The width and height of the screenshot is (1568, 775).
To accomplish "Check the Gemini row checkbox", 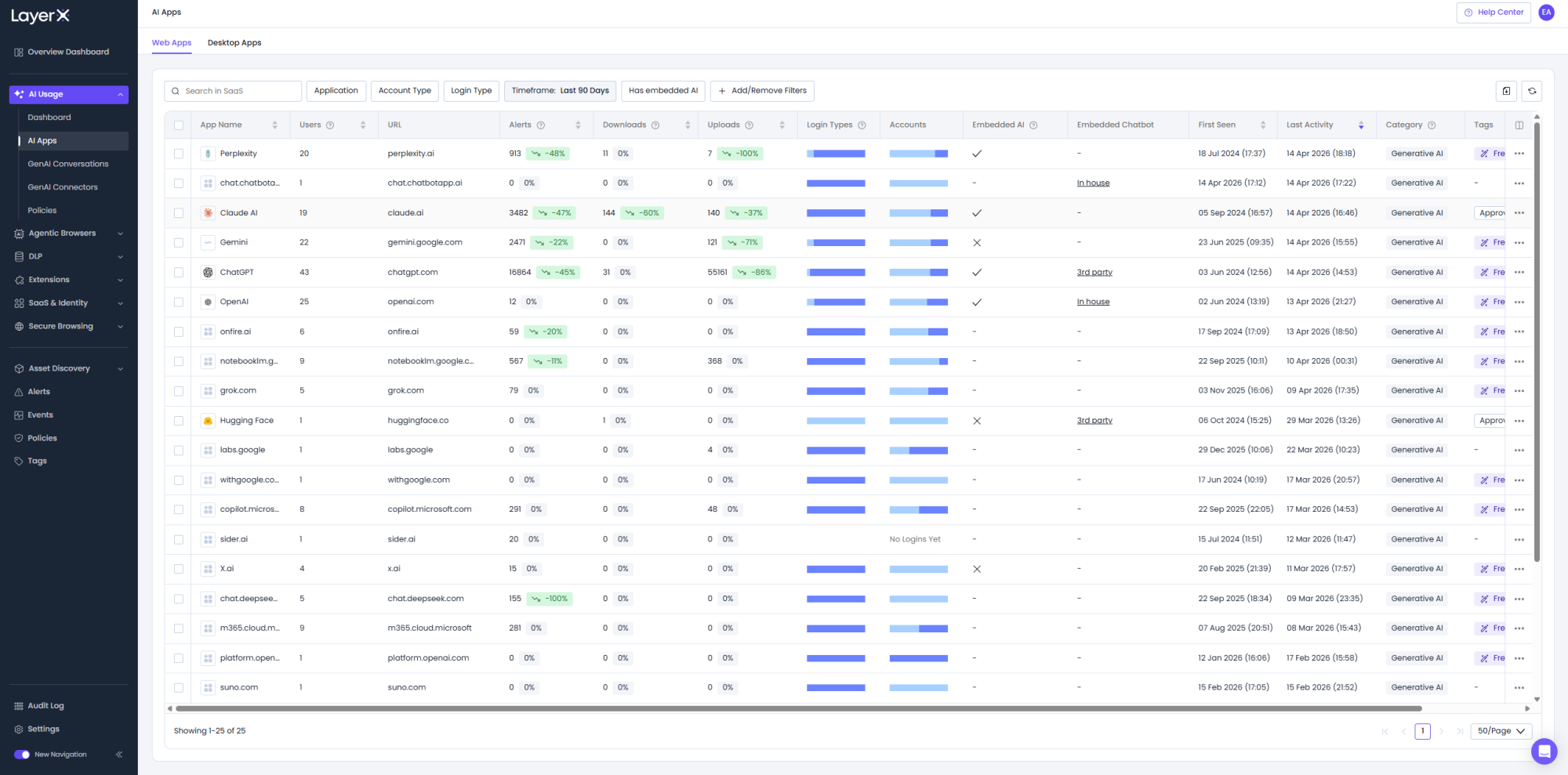I will (x=179, y=243).
